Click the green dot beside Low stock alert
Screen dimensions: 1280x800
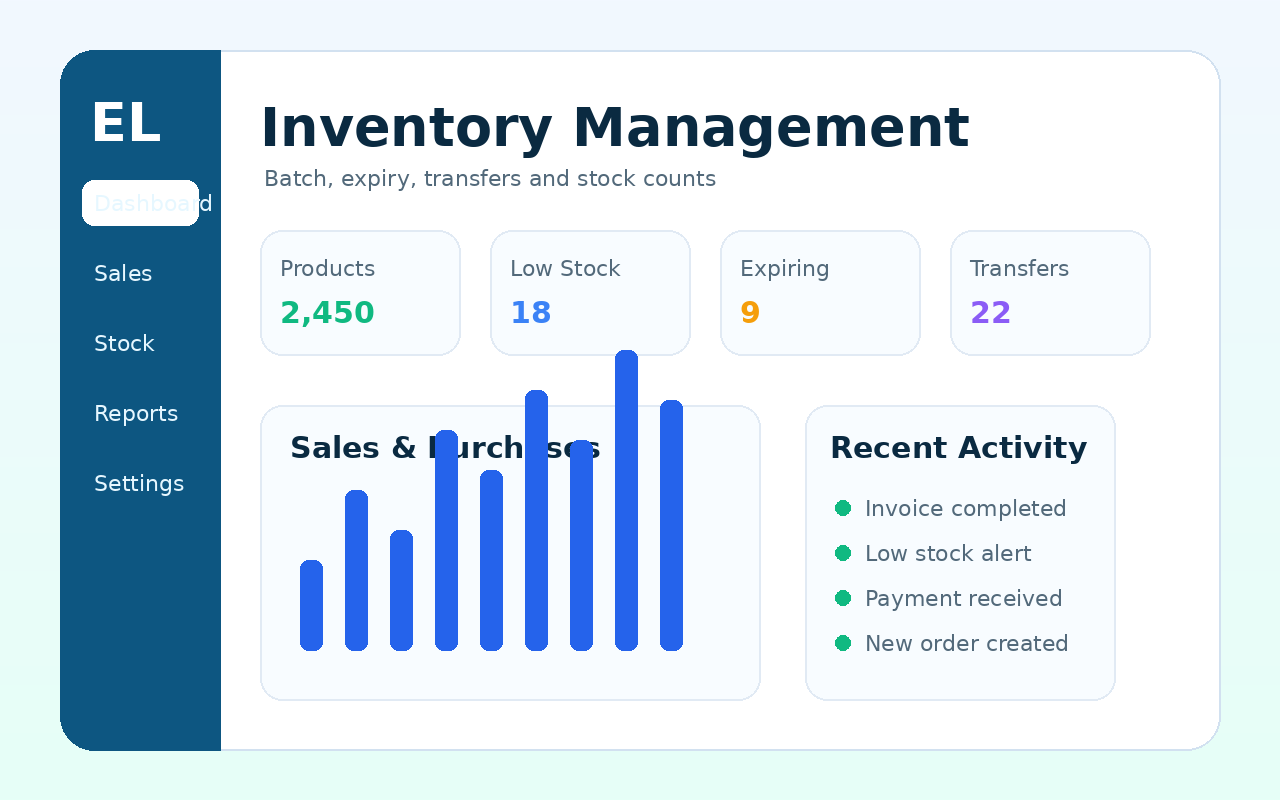[x=843, y=553]
